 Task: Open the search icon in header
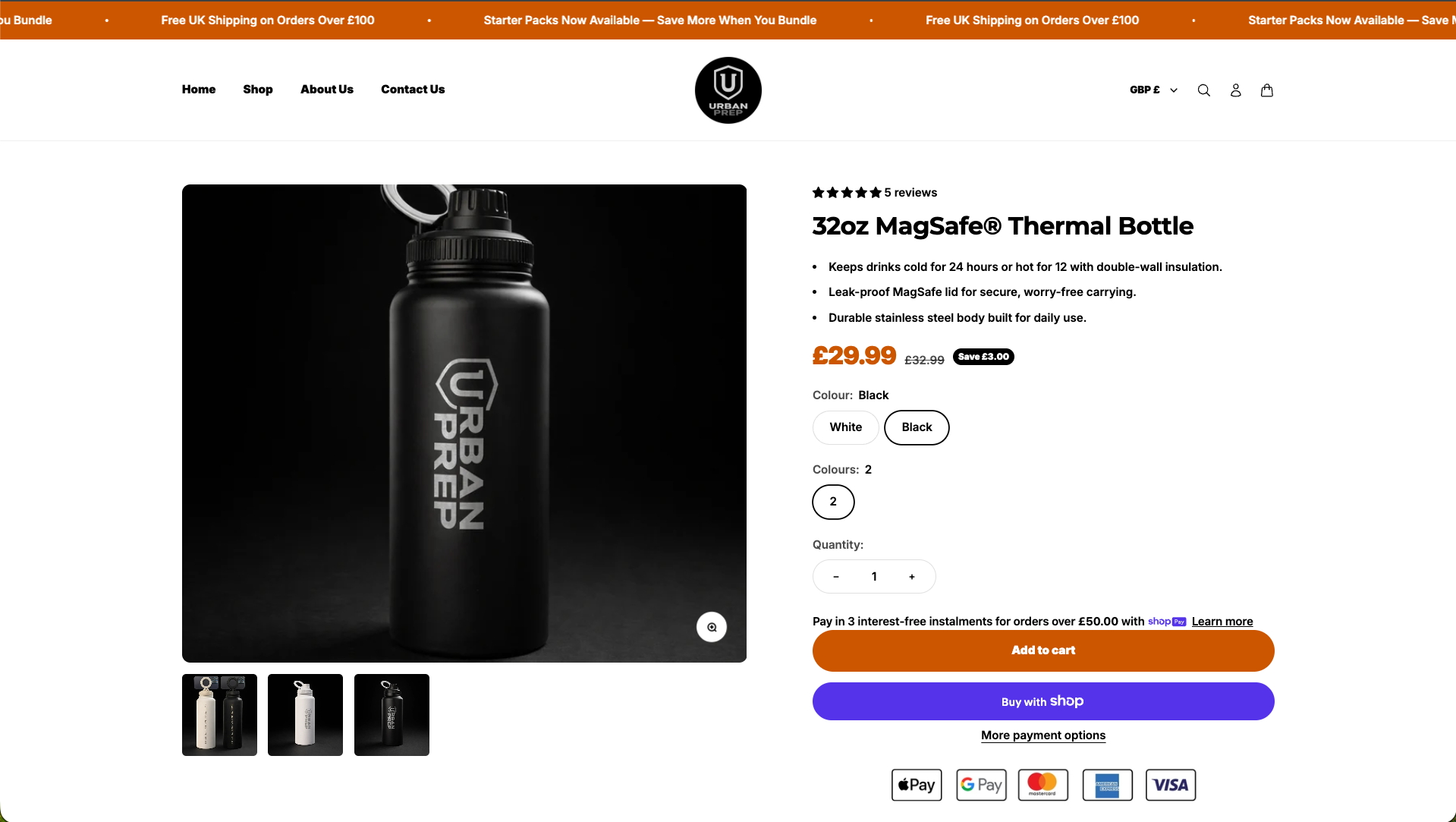tap(1203, 90)
